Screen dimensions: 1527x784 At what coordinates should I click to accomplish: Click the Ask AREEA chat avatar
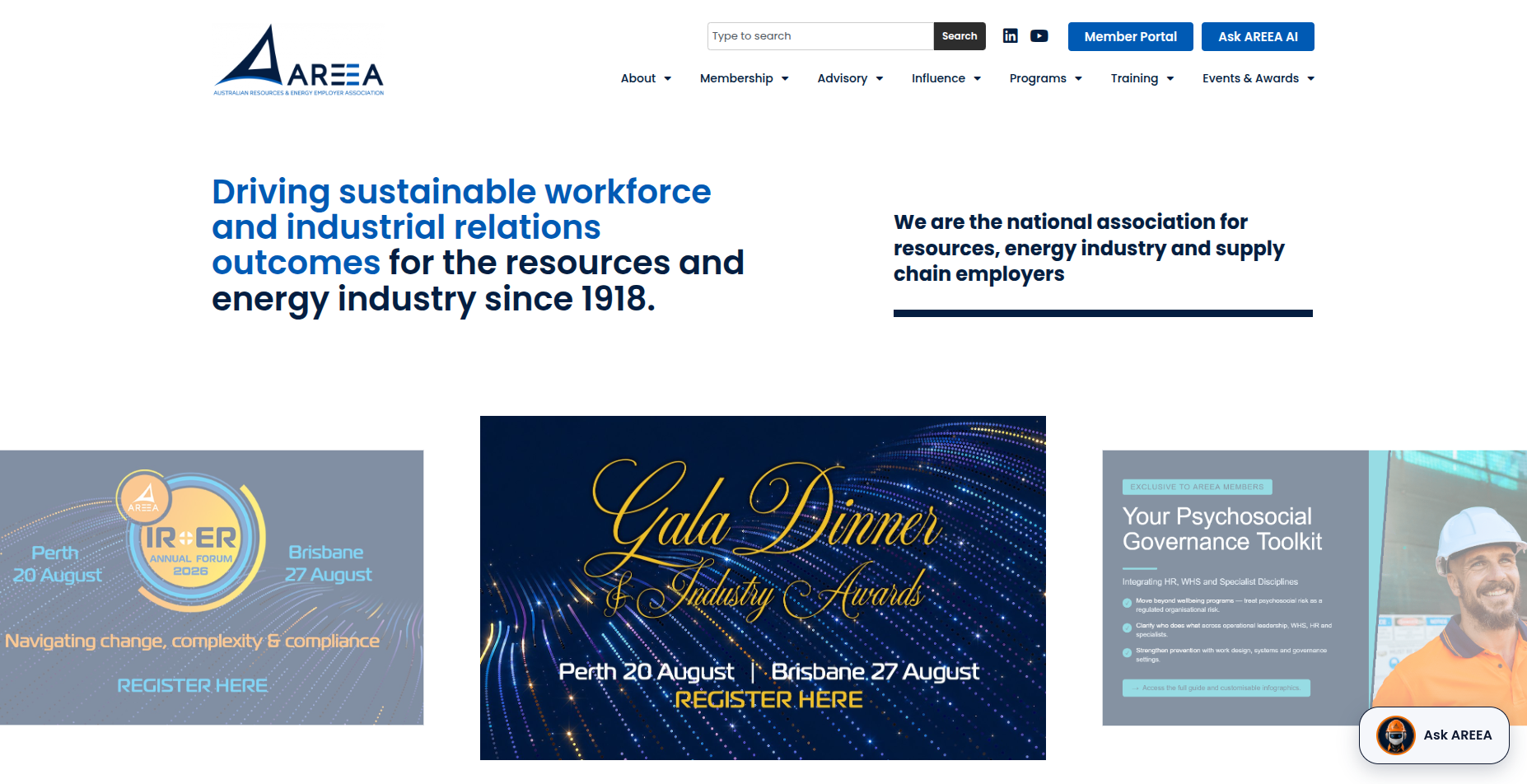(x=1396, y=735)
